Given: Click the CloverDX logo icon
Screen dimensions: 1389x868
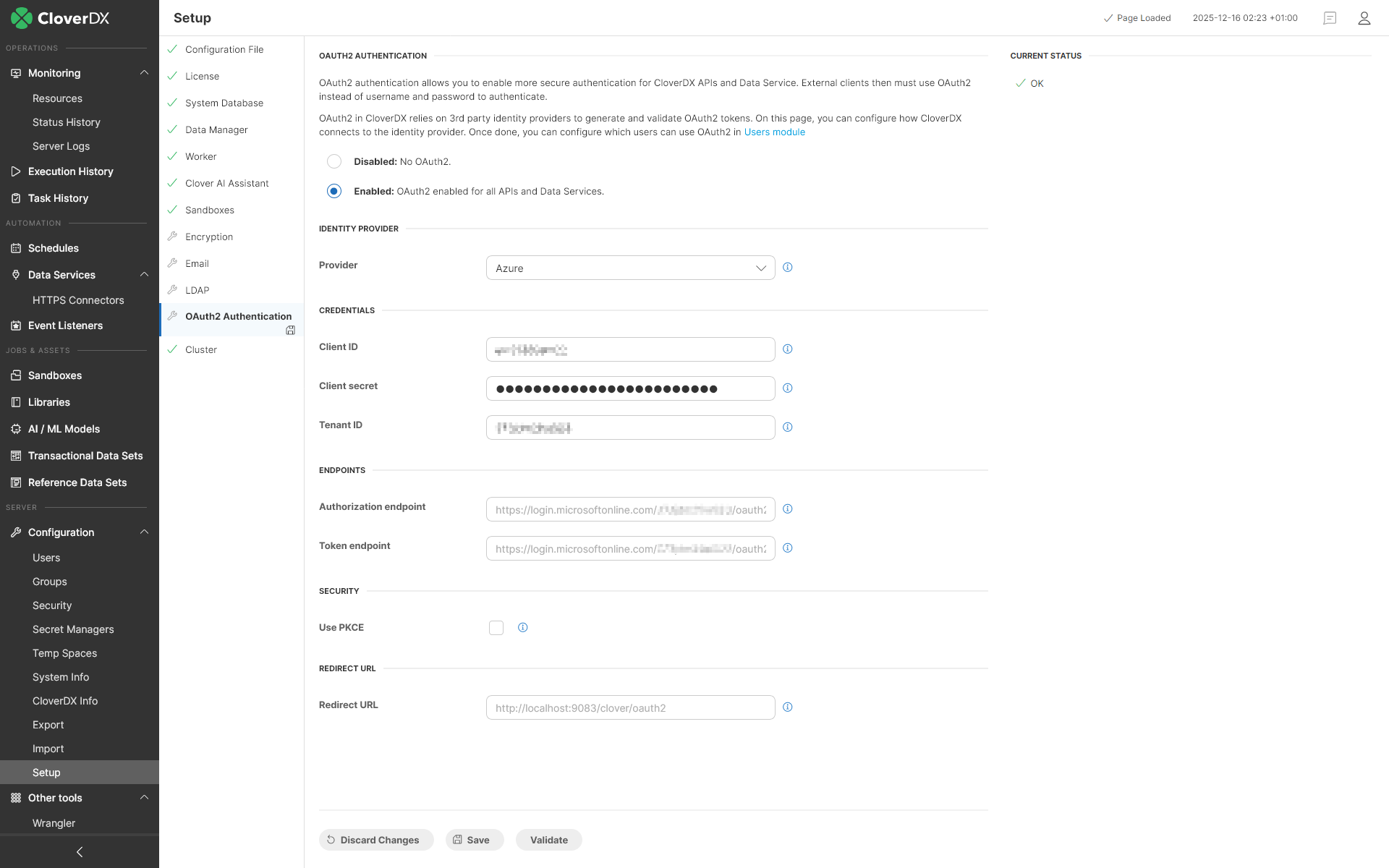Looking at the screenshot, I should [x=21, y=17].
